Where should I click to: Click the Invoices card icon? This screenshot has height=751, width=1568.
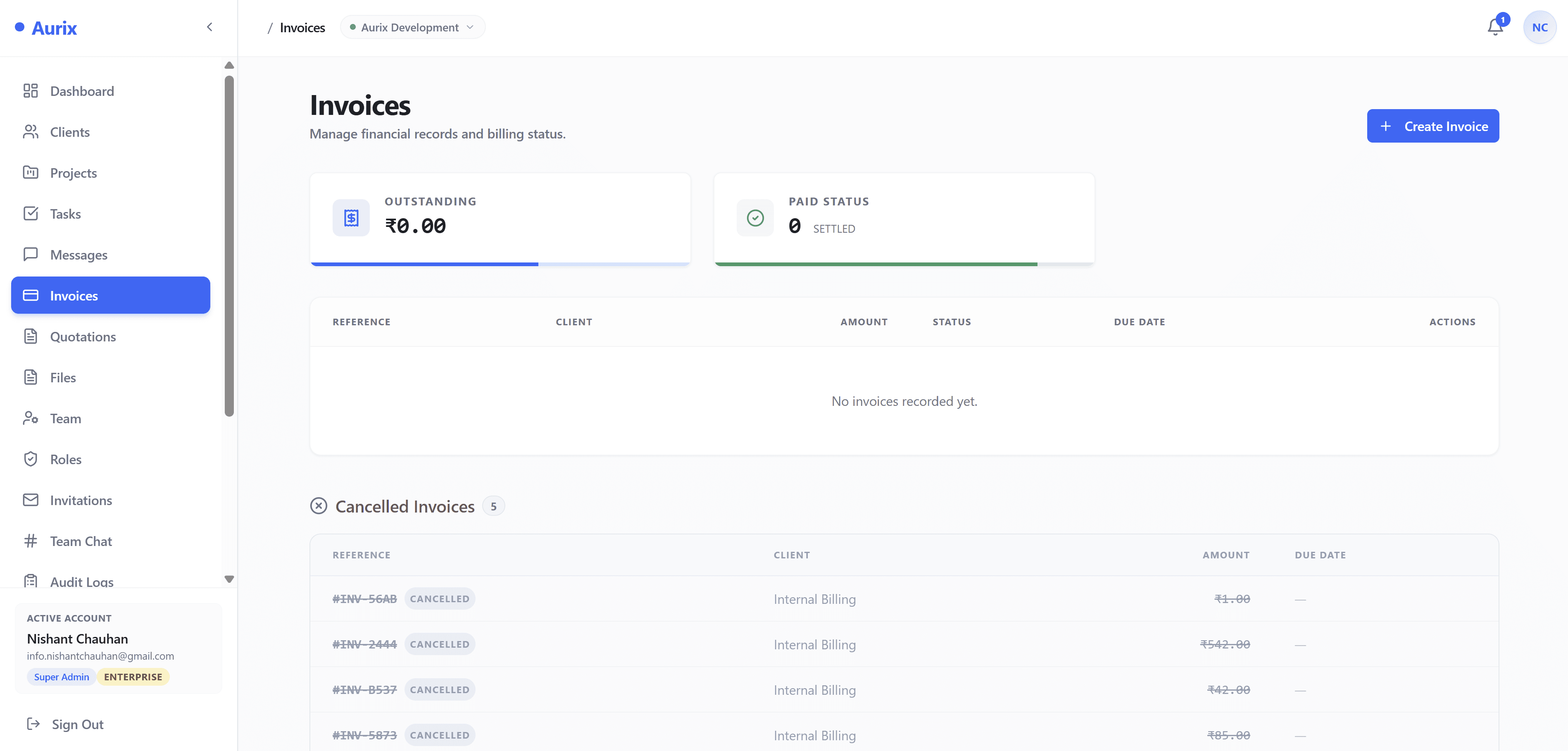tap(31, 296)
